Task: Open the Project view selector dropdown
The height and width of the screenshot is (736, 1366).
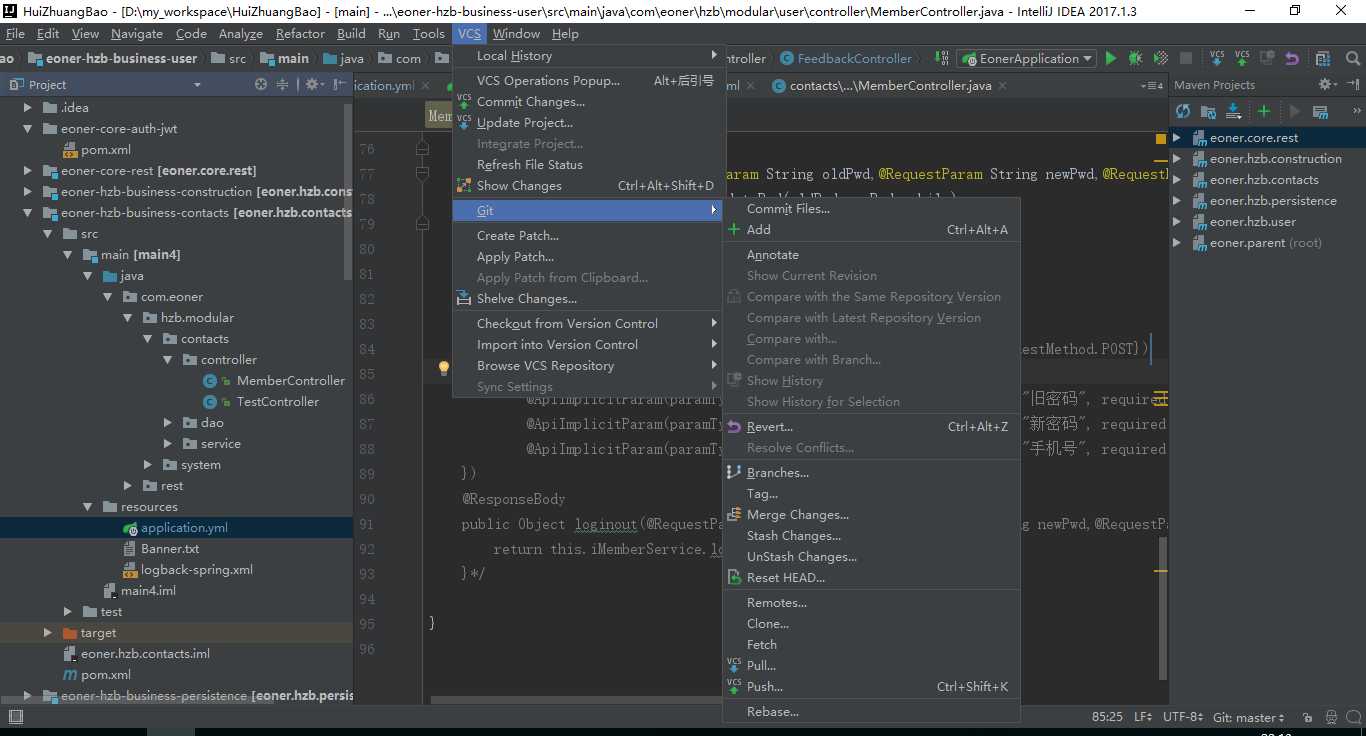Action: [x=197, y=85]
